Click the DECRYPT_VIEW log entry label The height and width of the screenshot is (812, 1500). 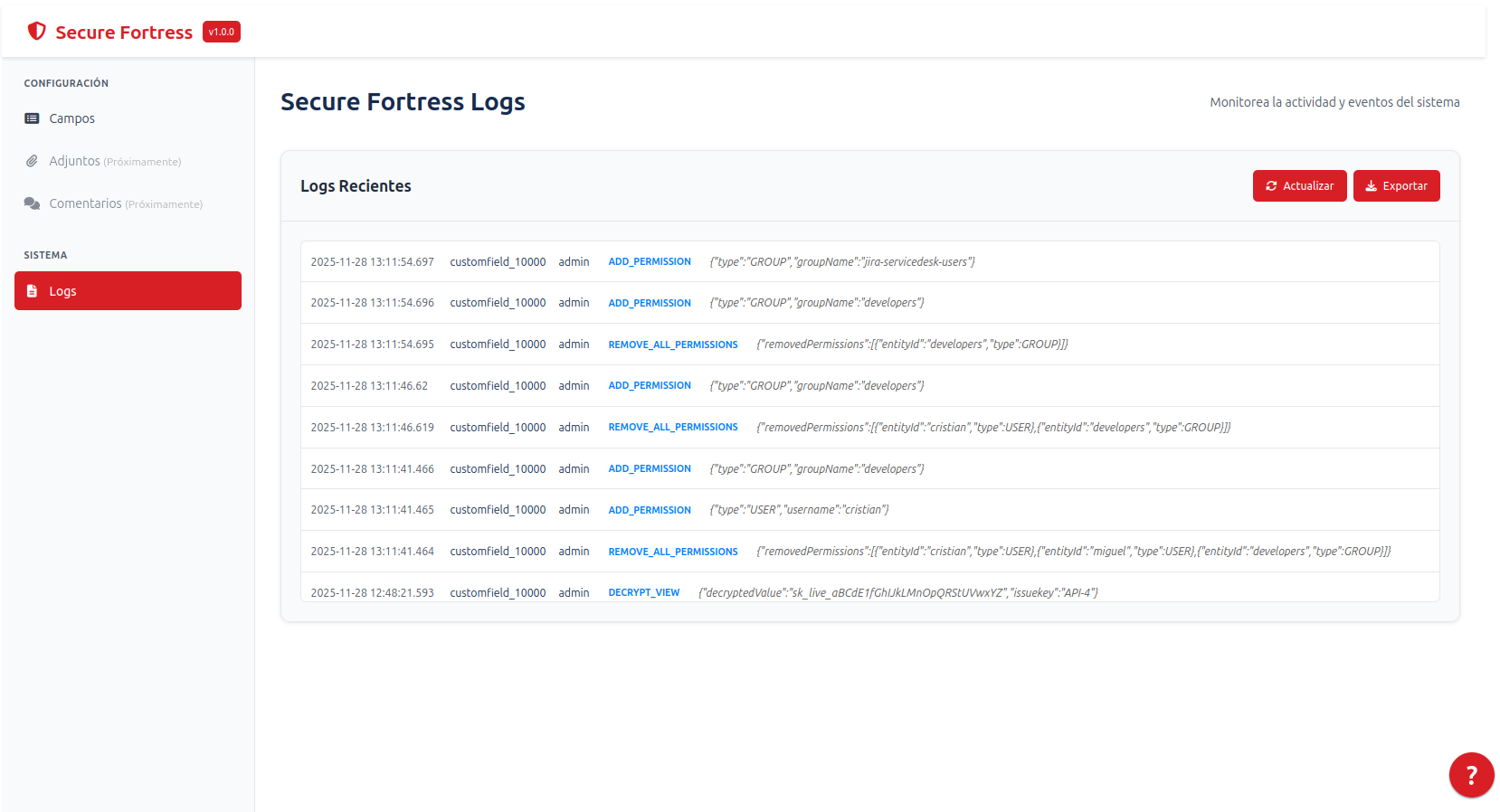[643, 592]
